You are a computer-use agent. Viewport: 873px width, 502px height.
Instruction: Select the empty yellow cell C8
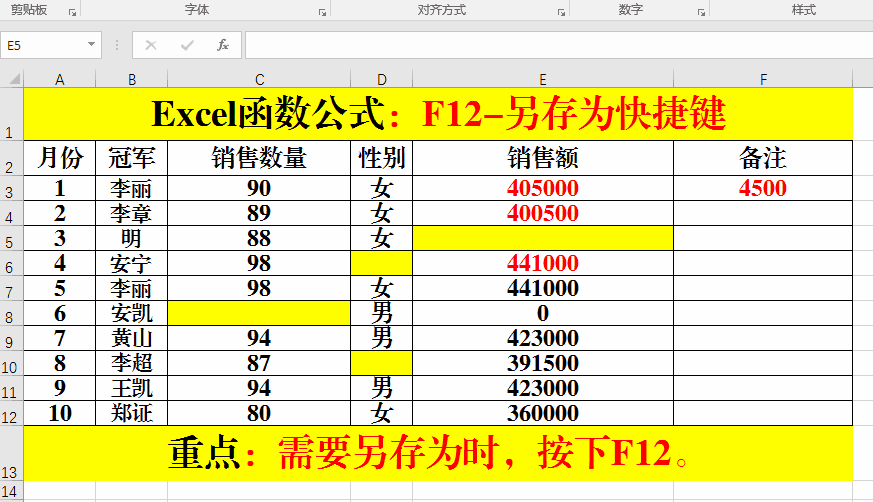coord(259,313)
